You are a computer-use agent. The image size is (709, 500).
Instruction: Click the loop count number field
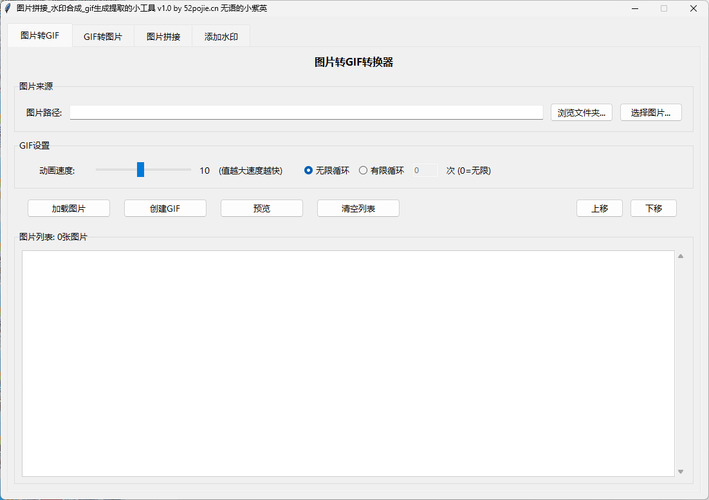point(424,170)
